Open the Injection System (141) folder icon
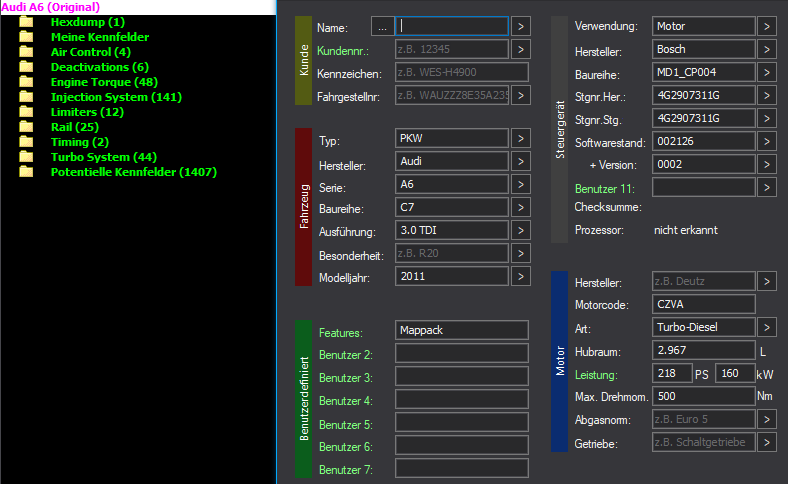 pos(26,97)
